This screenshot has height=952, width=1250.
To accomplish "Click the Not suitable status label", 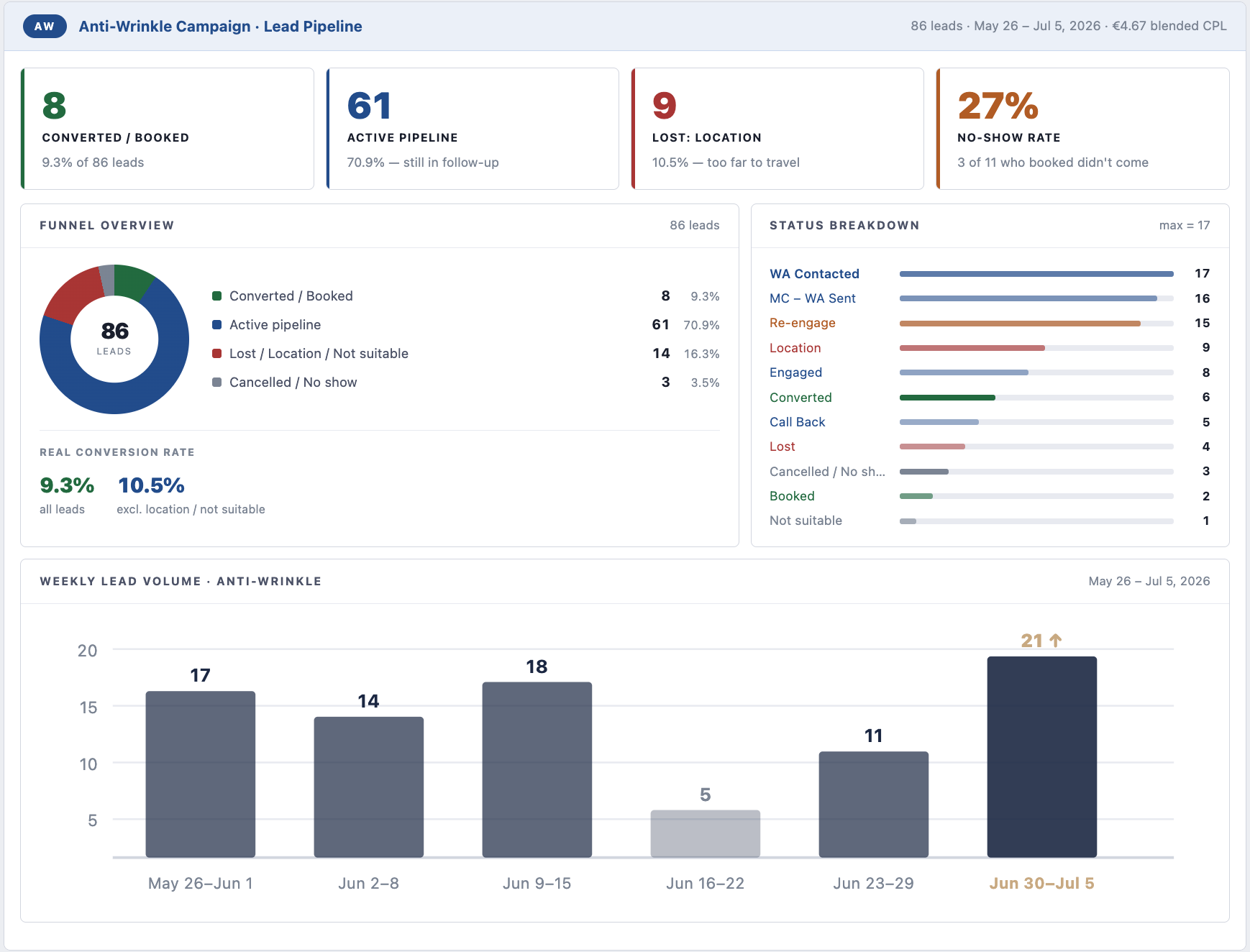I will point(806,521).
